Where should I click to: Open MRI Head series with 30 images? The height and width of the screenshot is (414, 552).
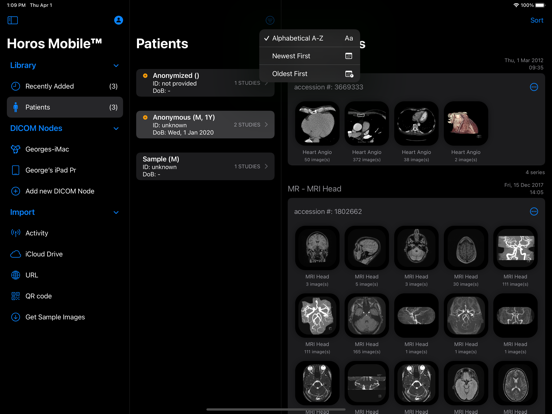click(x=466, y=248)
